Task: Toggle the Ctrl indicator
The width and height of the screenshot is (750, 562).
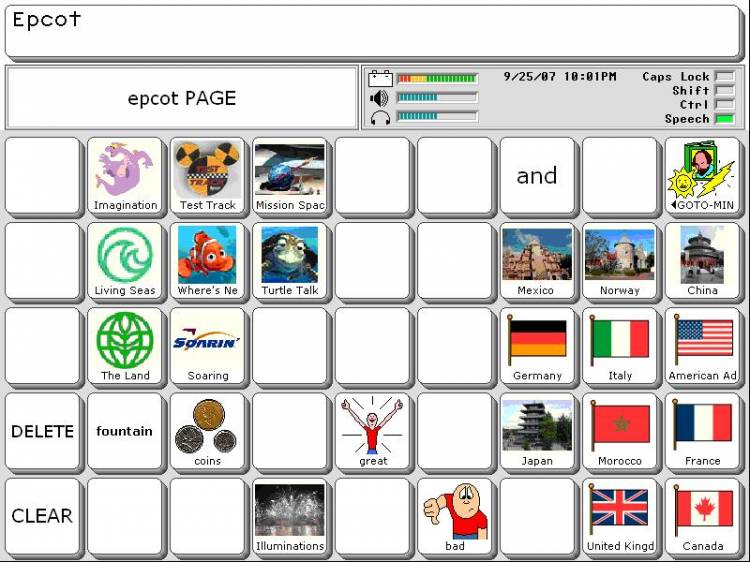Action: coord(724,104)
